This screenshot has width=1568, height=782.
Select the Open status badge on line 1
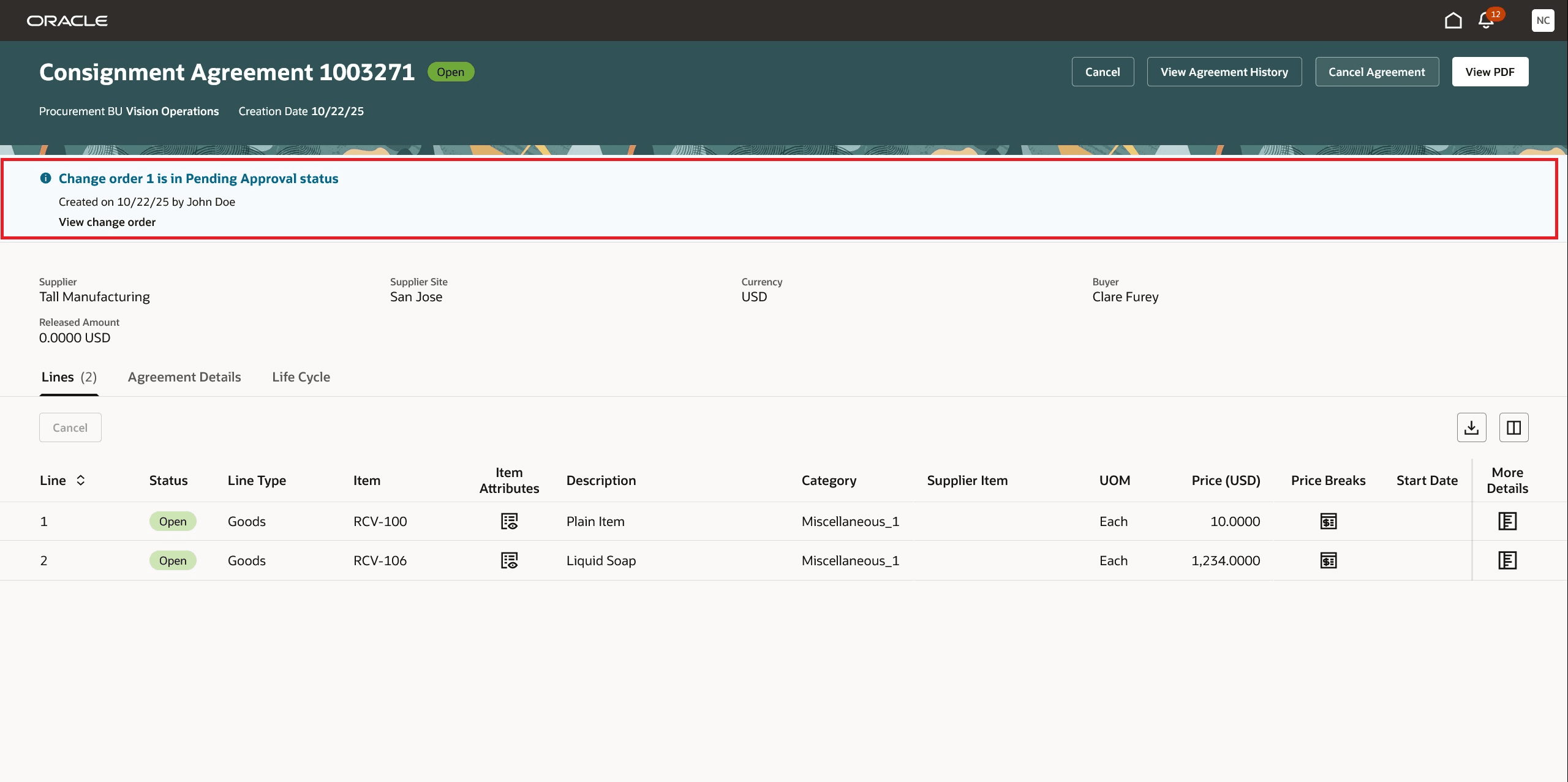pos(173,521)
